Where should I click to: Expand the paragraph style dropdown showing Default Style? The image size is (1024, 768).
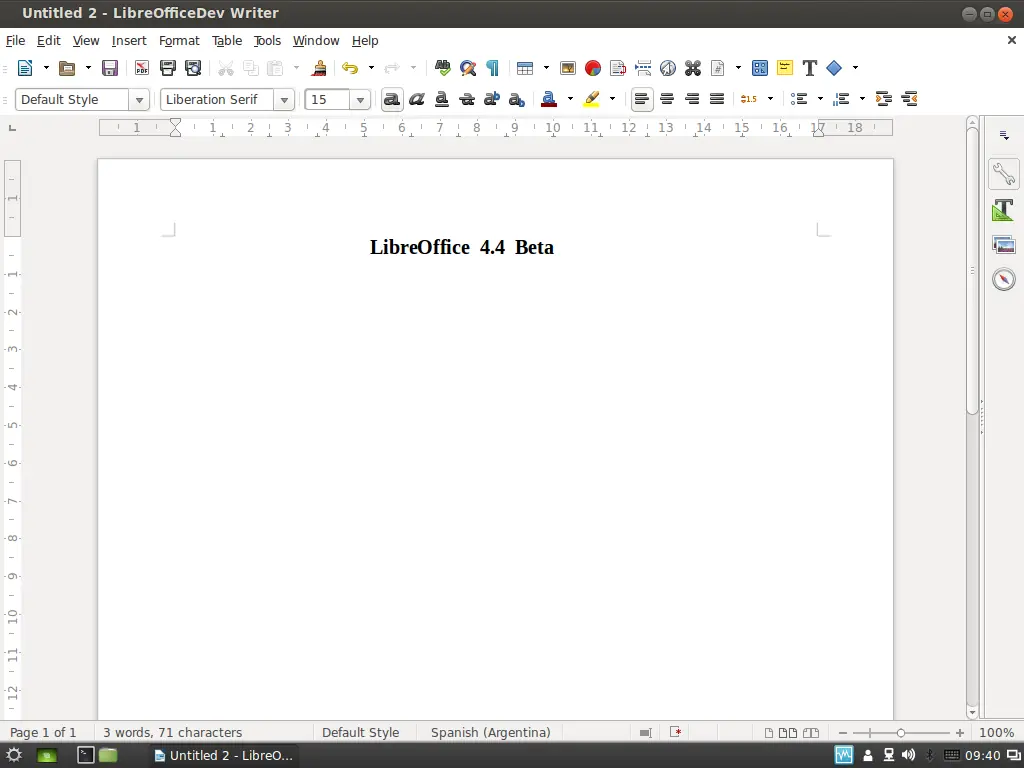(x=139, y=100)
